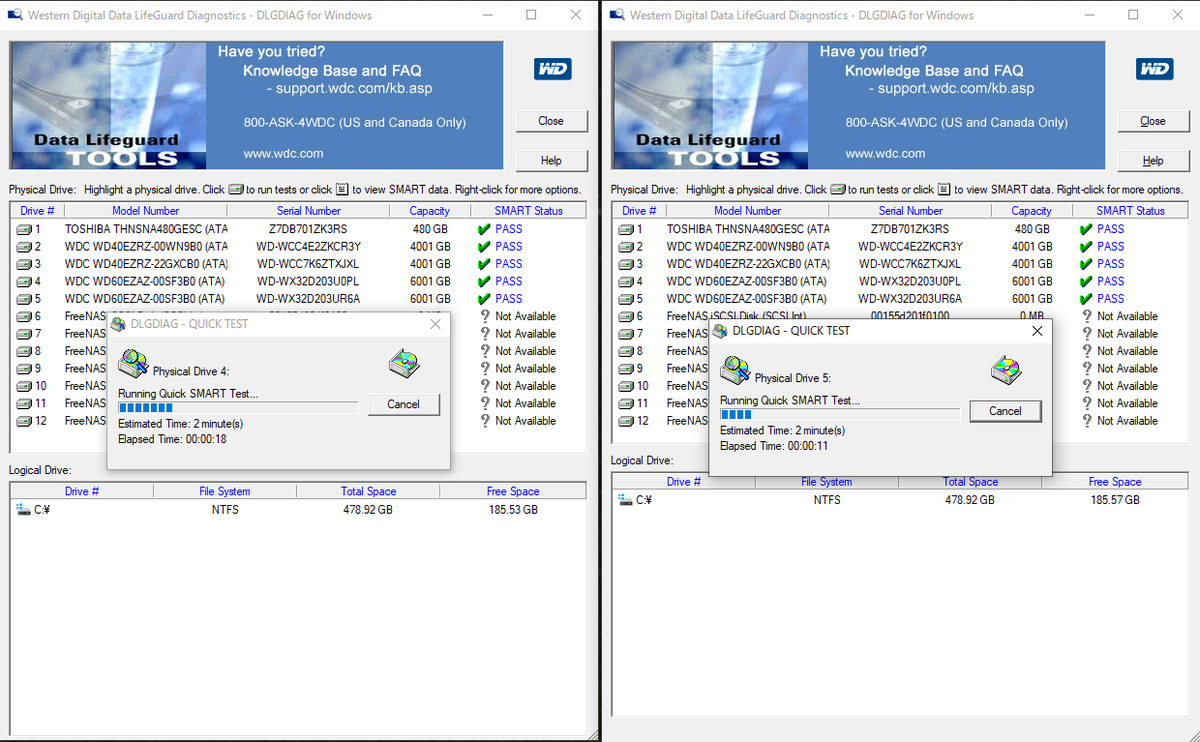Image resolution: width=1200 pixels, height=742 pixels.
Task: Click the Close button in left window
Action: click(551, 121)
